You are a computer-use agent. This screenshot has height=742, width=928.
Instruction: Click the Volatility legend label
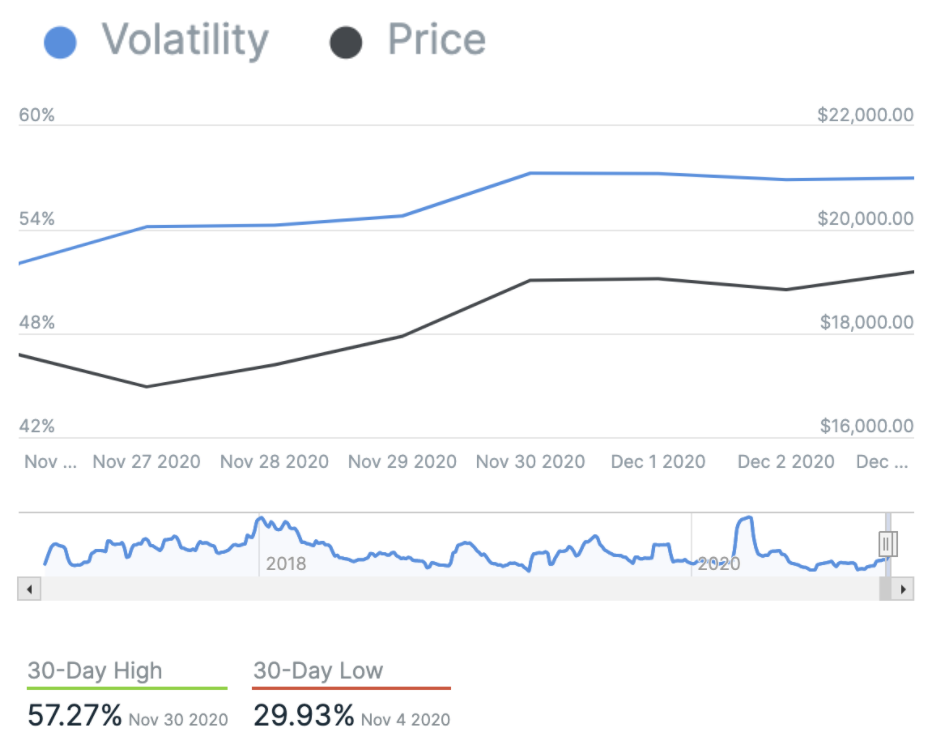tap(185, 41)
